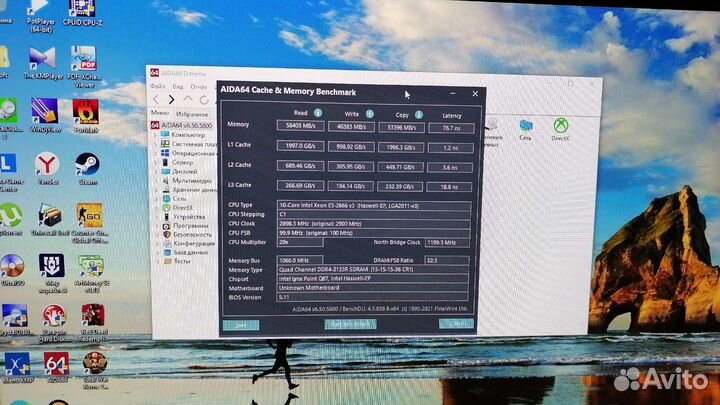The height and width of the screenshot is (405, 720).
Task: Select Устройства in AIDA64 tree
Action: click(x=184, y=216)
